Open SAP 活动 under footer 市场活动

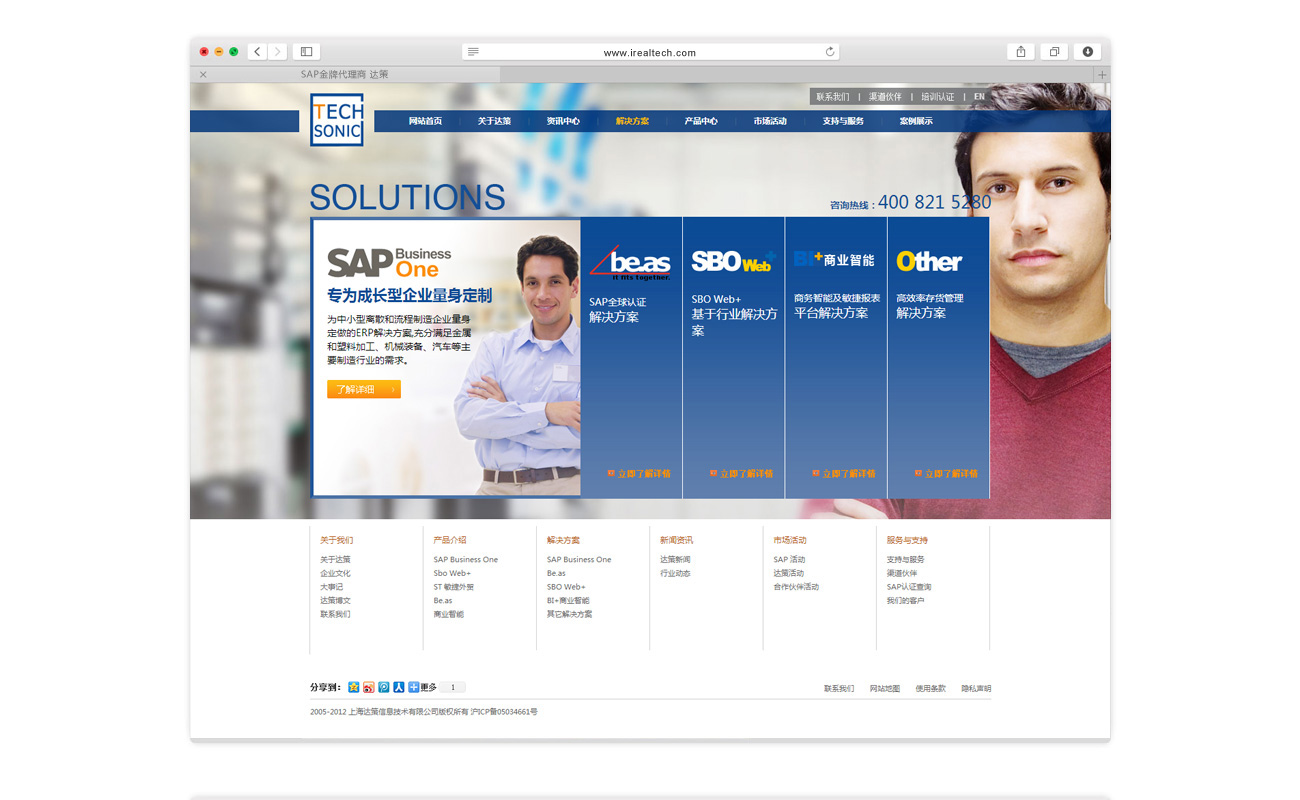point(789,559)
